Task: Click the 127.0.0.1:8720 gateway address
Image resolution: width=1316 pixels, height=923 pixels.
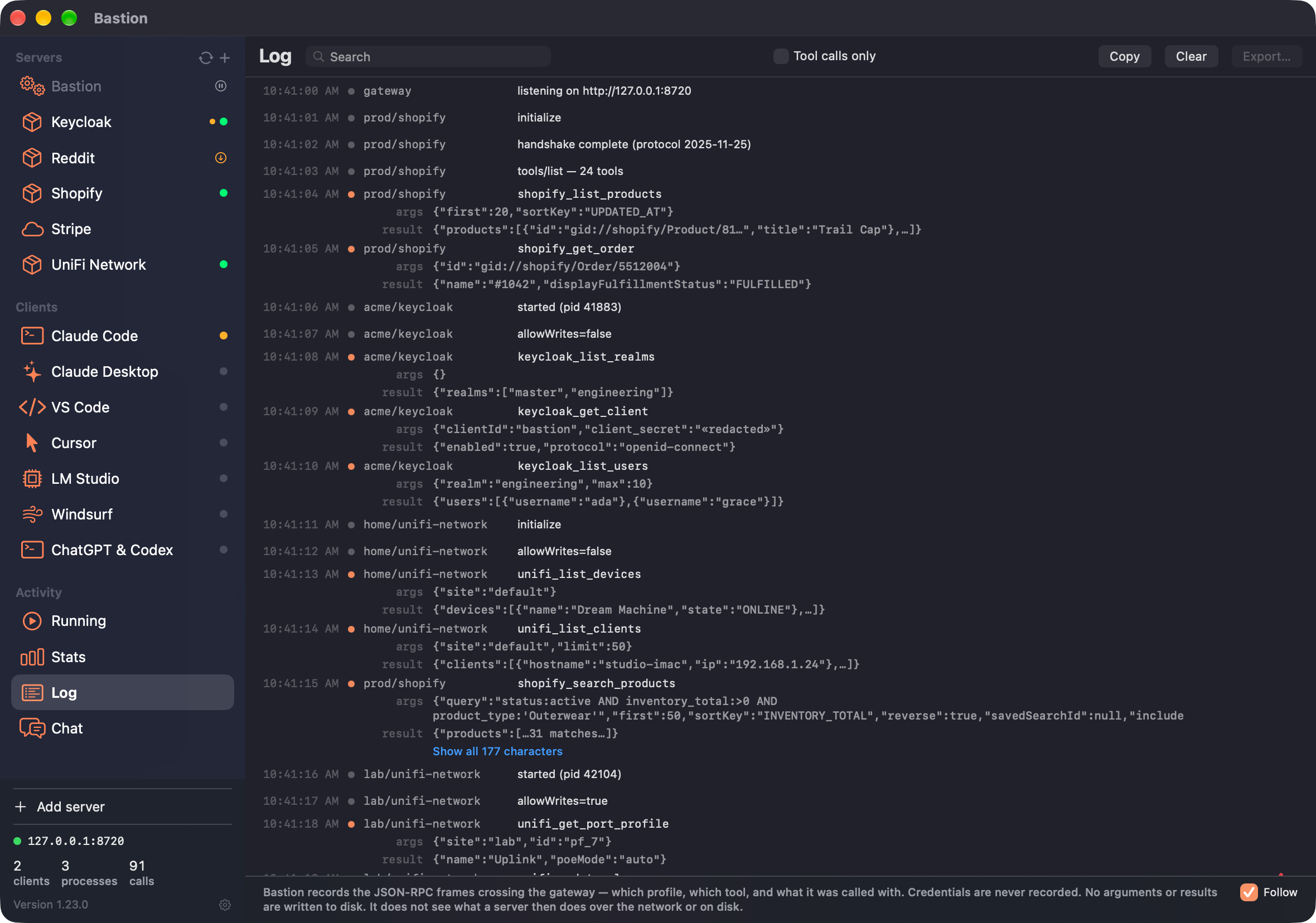Action: (x=76, y=841)
